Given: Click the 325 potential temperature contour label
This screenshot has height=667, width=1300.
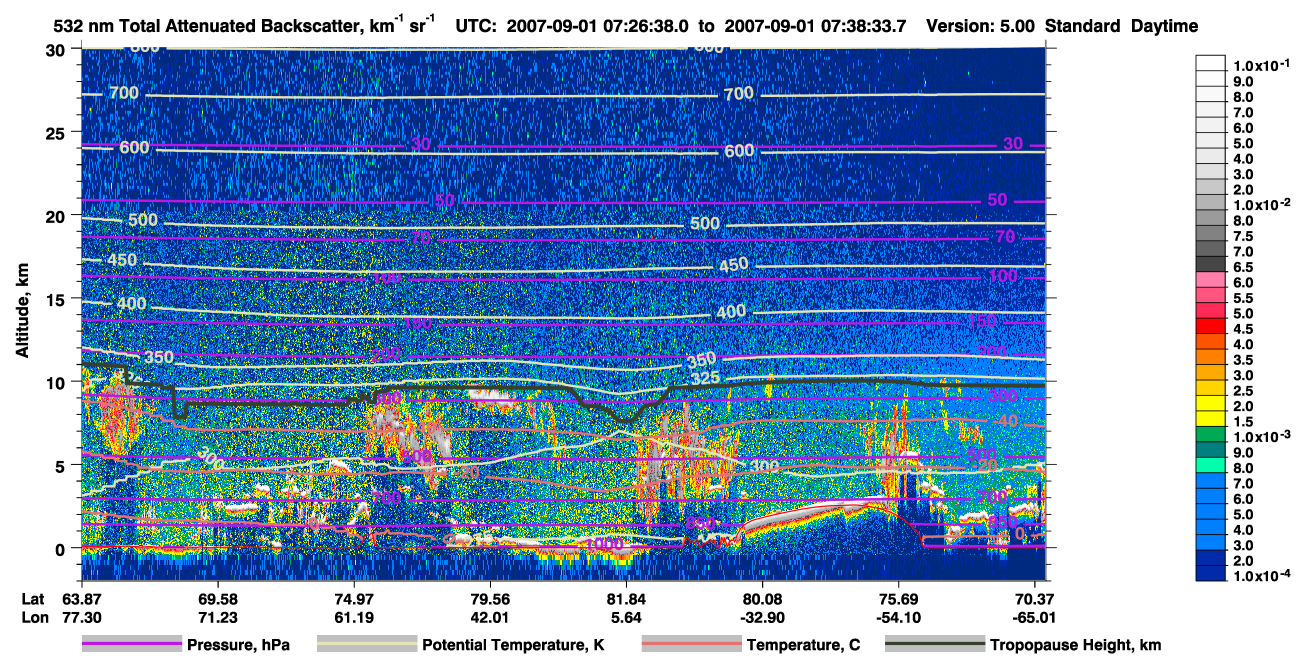Looking at the screenshot, I should pos(707,378).
